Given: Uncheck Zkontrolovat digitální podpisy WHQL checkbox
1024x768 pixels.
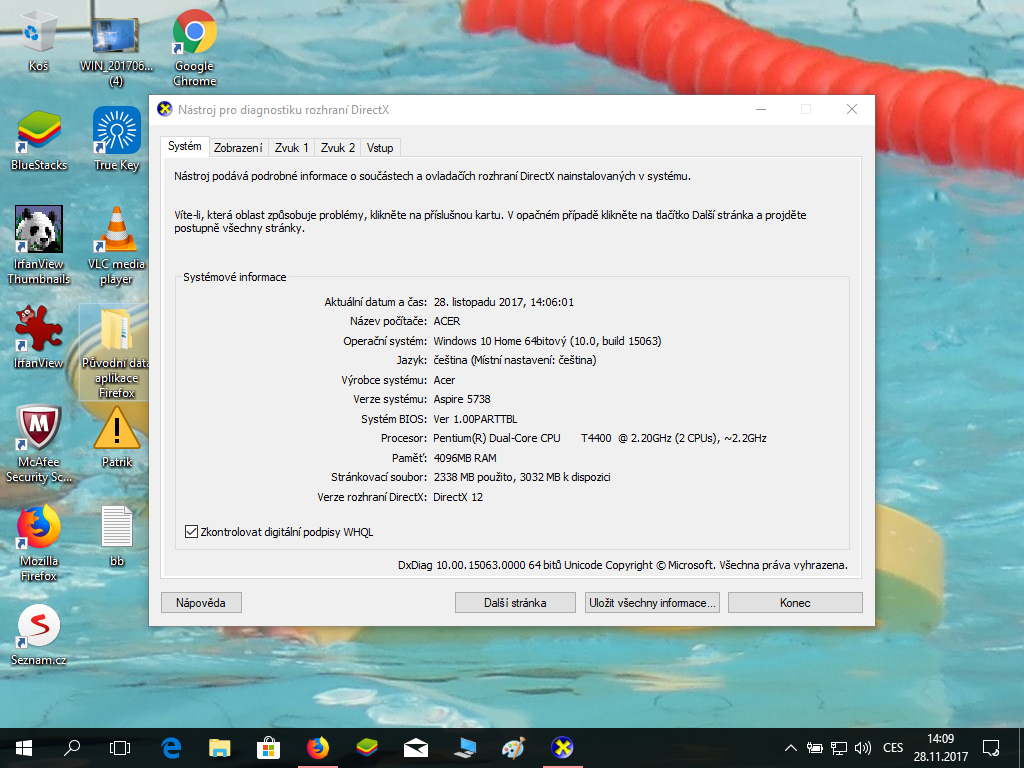Looking at the screenshot, I should (x=192, y=532).
